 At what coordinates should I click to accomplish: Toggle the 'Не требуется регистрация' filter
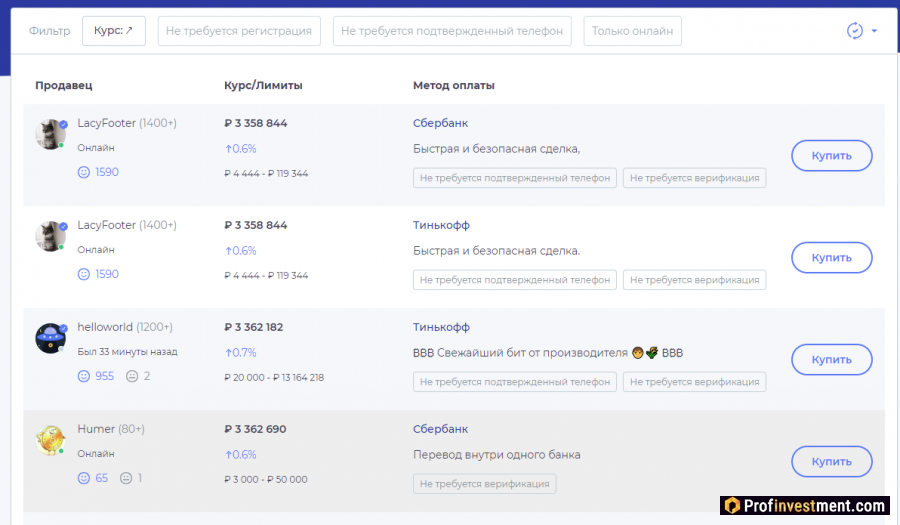[239, 31]
